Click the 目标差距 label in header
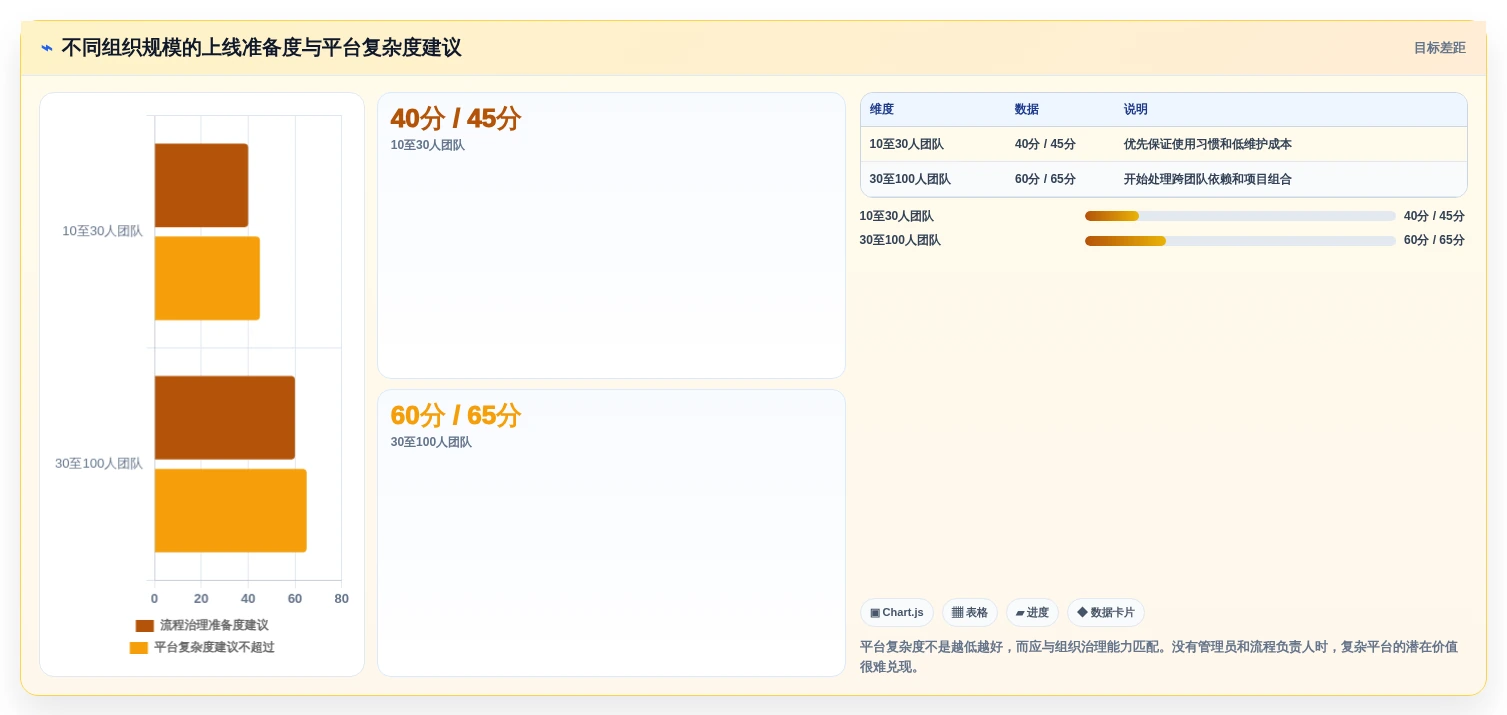1507x715 pixels. tap(1439, 48)
